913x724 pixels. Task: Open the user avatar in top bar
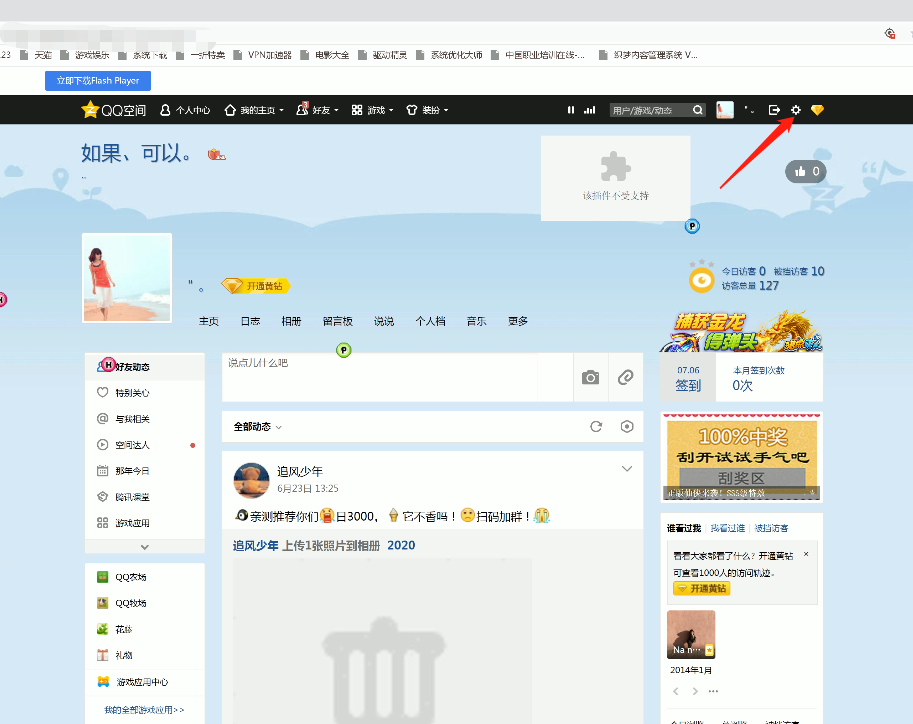pos(725,110)
